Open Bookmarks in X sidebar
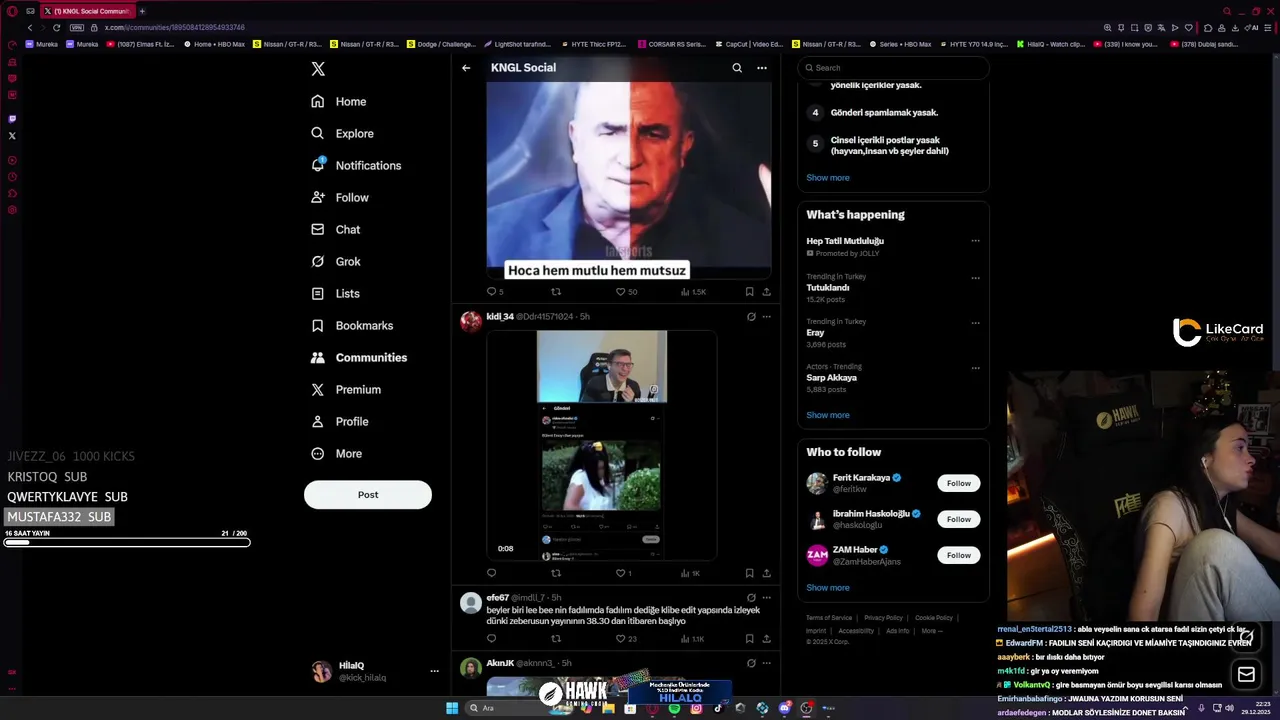Screen dimensions: 1280x720 coord(352,325)
